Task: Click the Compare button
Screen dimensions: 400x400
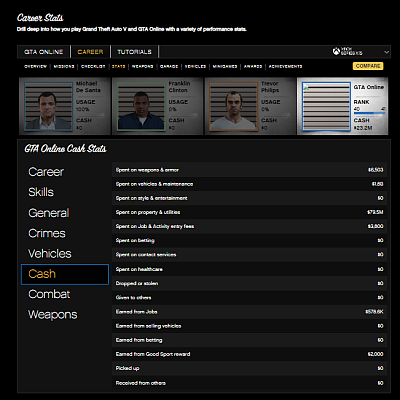Action: click(368, 66)
